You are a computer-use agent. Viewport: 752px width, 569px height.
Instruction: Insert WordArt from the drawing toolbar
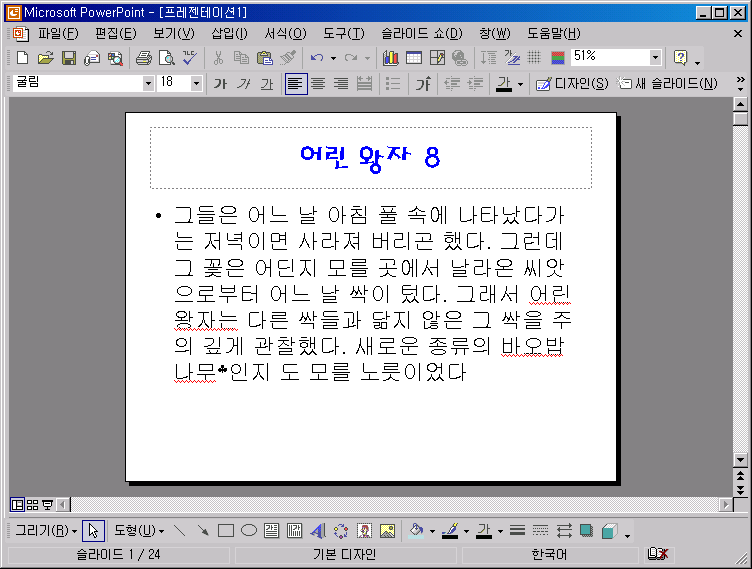pyautogui.click(x=318, y=531)
